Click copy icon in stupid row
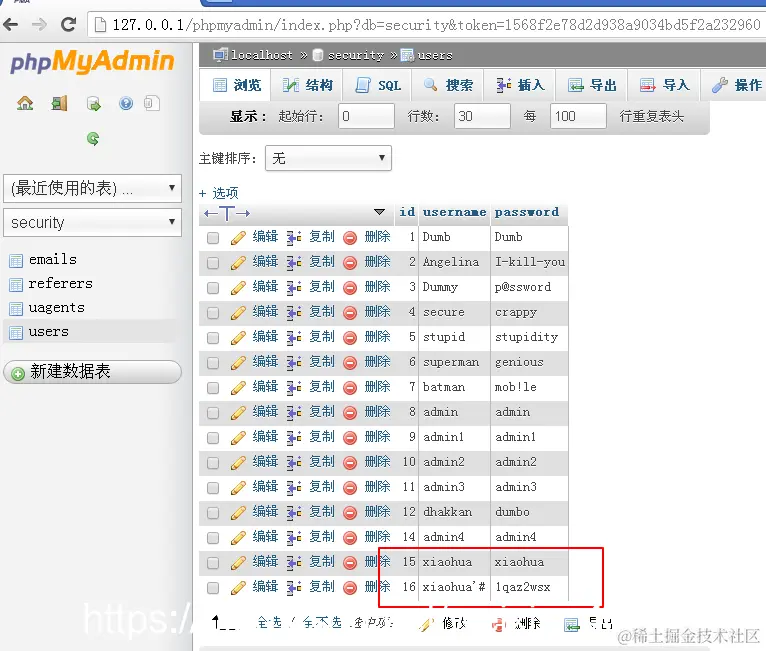 click(x=294, y=337)
